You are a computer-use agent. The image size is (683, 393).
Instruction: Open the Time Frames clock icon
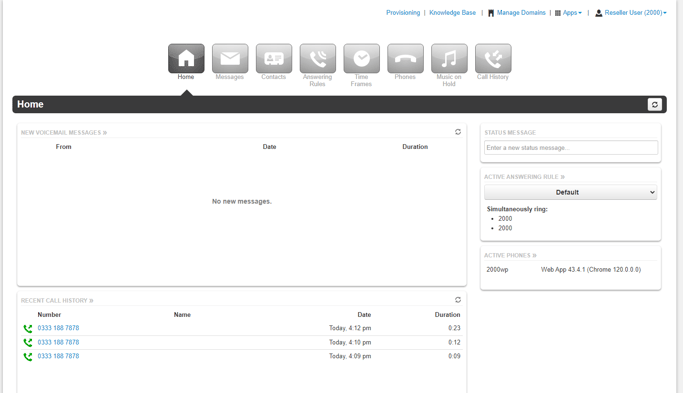pyautogui.click(x=362, y=58)
